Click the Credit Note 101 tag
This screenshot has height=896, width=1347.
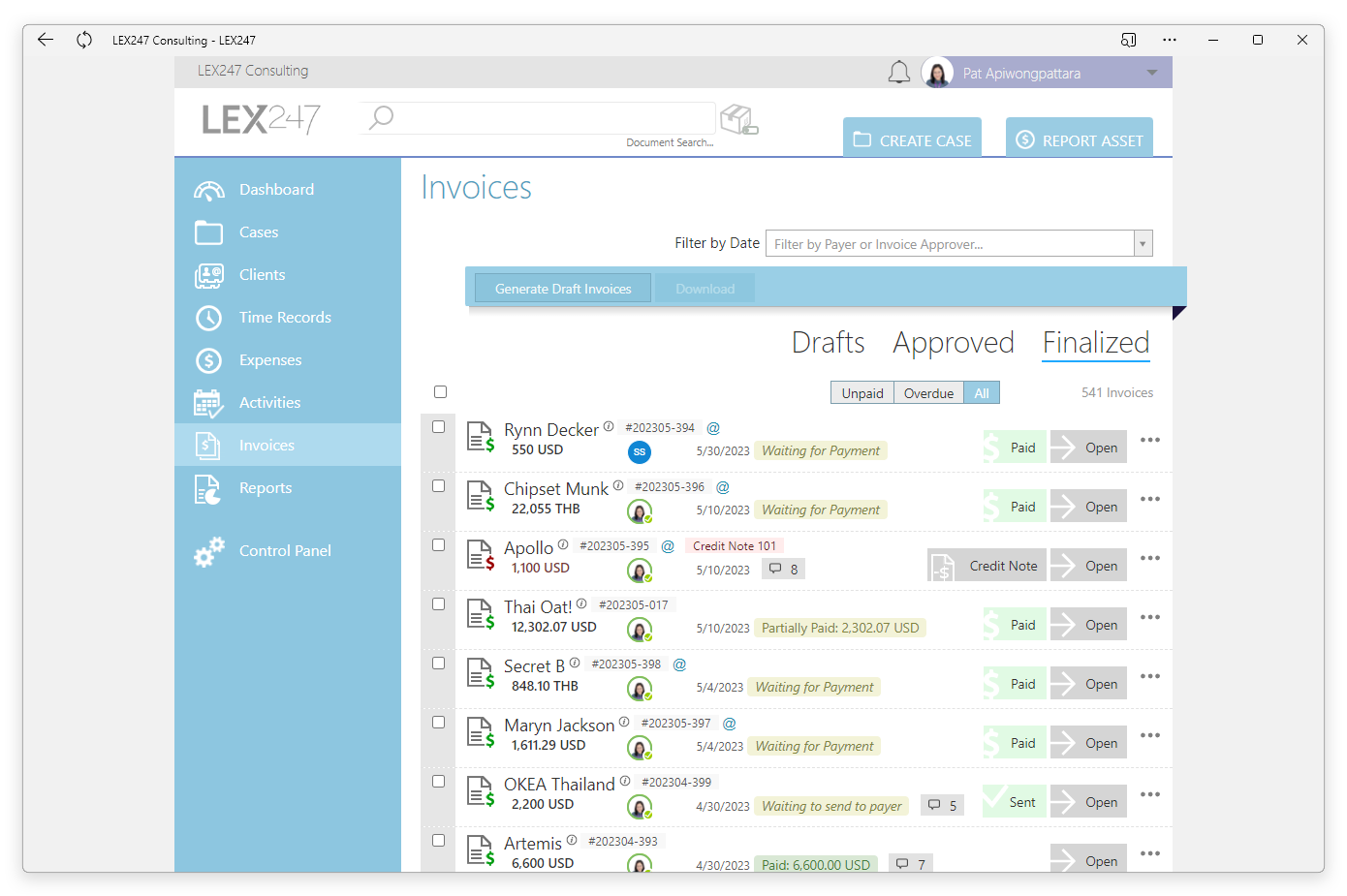click(x=735, y=546)
